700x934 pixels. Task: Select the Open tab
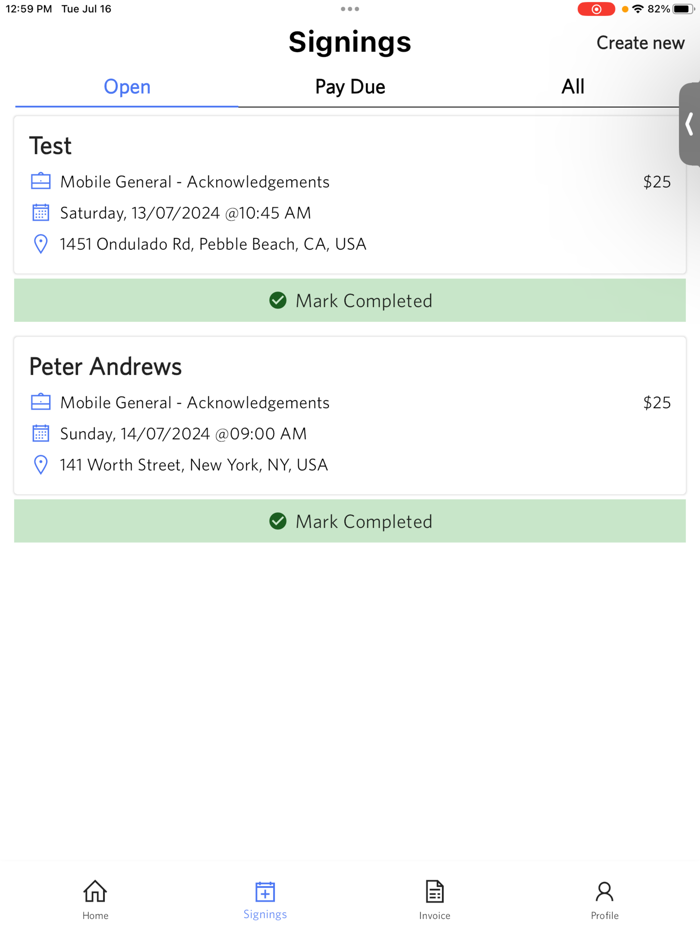tap(126, 87)
